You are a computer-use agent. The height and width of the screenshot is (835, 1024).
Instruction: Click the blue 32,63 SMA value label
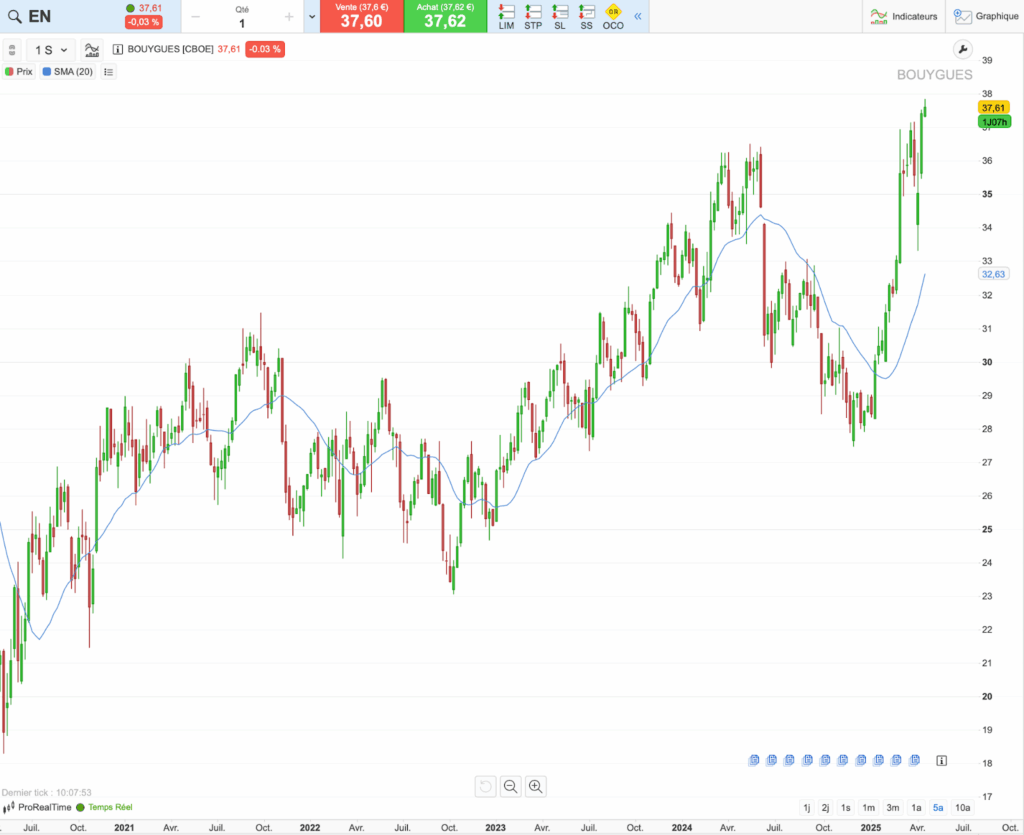pos(993,274)
